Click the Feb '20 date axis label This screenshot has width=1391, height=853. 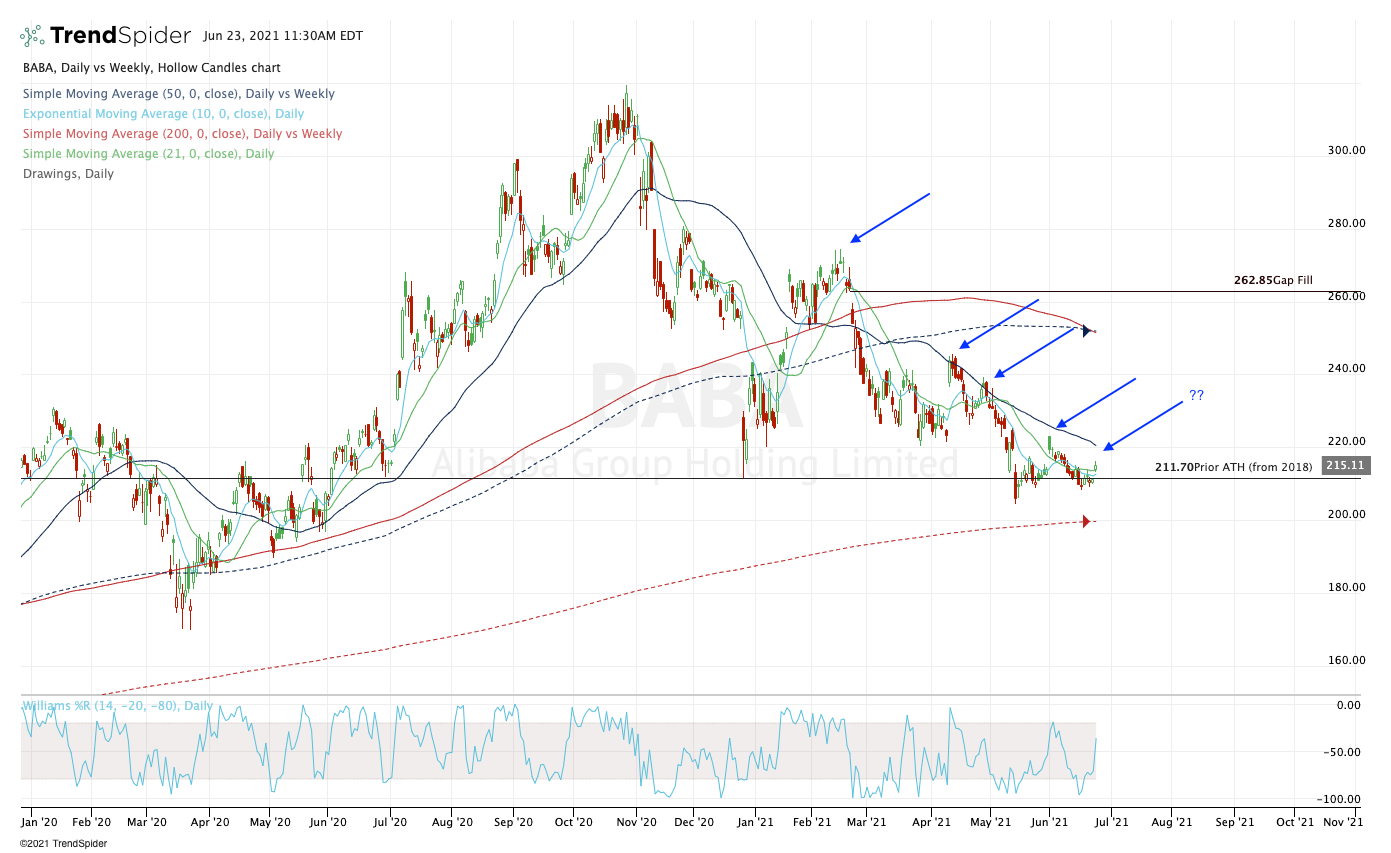pos(90,823)
